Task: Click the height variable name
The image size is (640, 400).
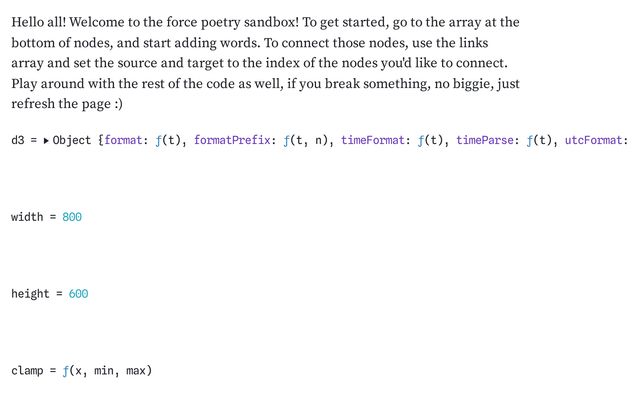Action: tap(30, 294)
